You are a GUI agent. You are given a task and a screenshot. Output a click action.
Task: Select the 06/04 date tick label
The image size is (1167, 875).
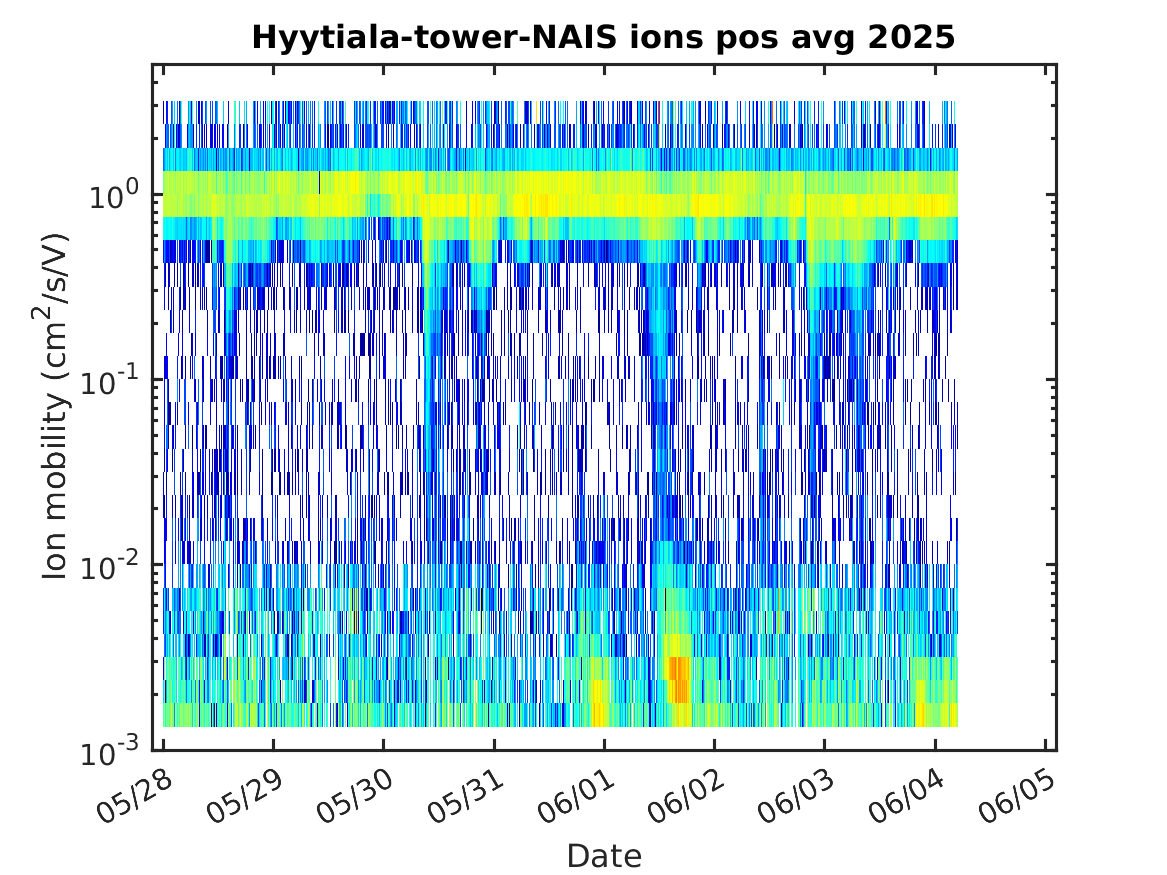[x=907, y=796]
